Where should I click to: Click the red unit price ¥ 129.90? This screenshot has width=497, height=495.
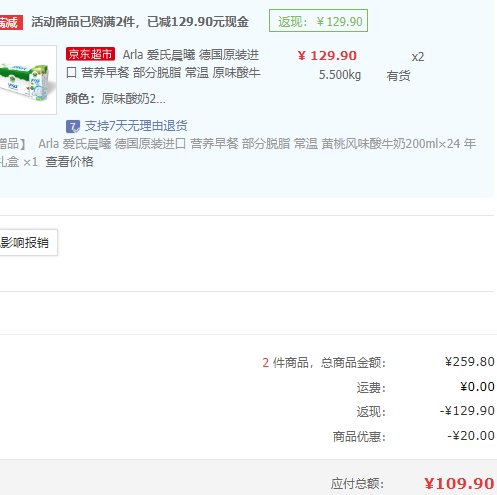click(327, 56)
